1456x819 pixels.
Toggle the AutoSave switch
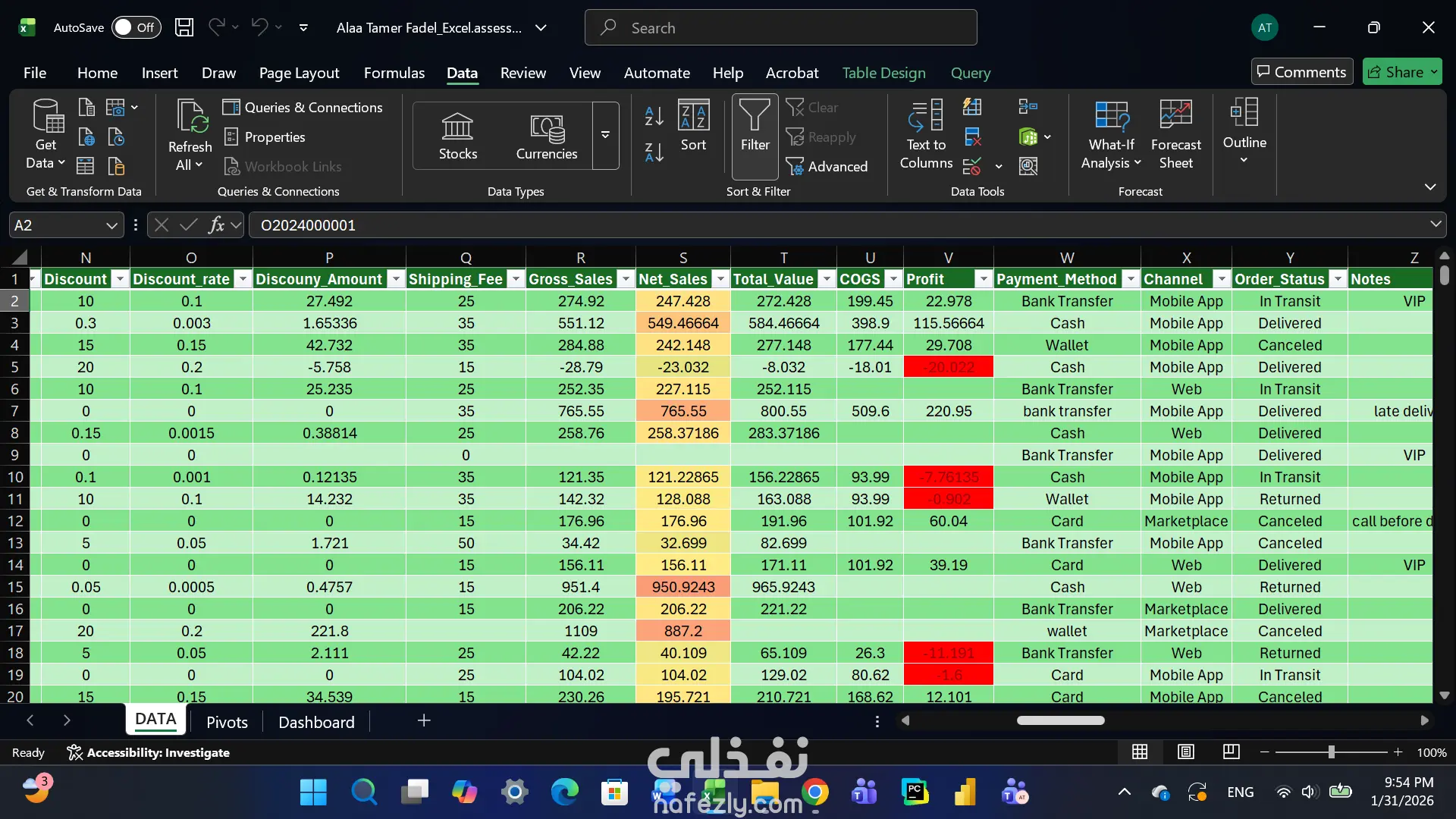coord(136,27)
